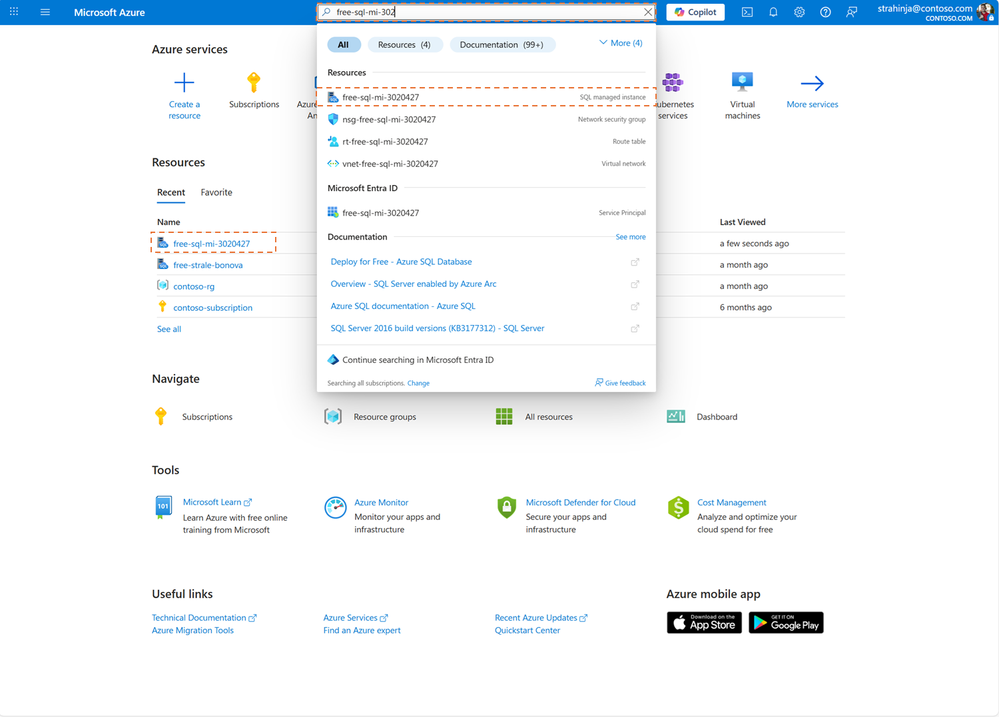999x717 pixels.
Task: Open the Cloud Shell icon
Action: (x=747, y=12)
